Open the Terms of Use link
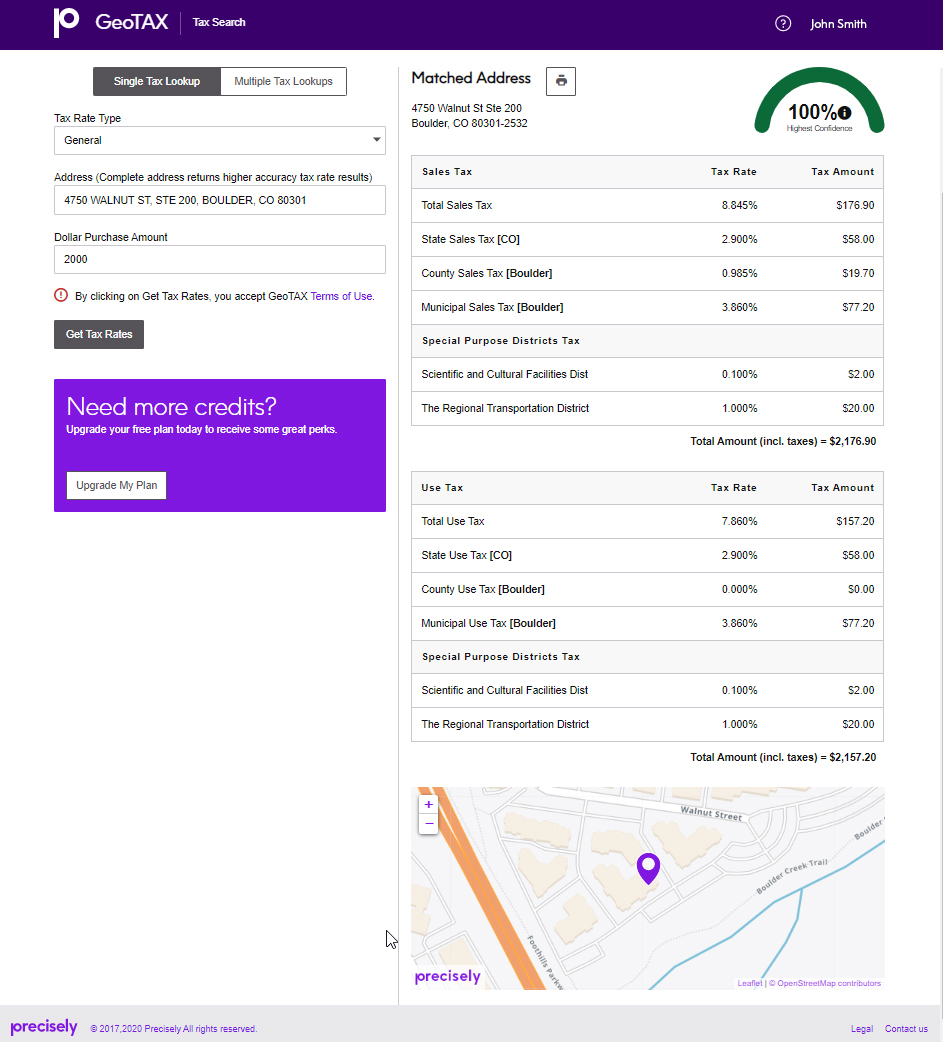Viewport: 943px width, 1042px height. point(341,296)
